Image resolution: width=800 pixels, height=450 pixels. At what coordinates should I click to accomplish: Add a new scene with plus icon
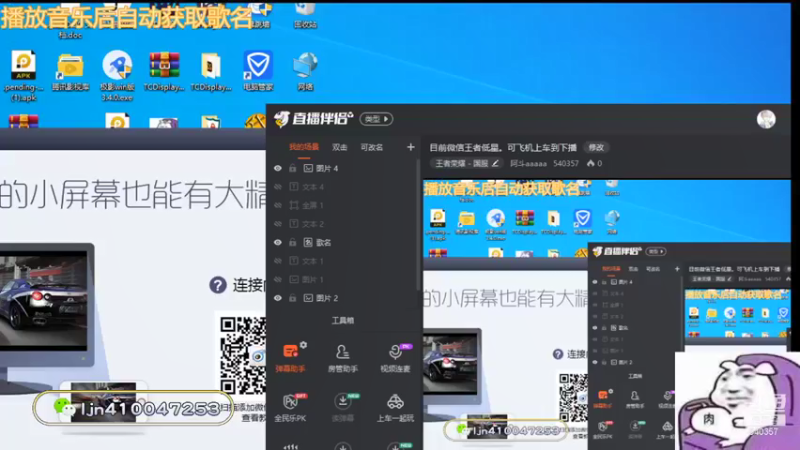[x=411, y=147]
